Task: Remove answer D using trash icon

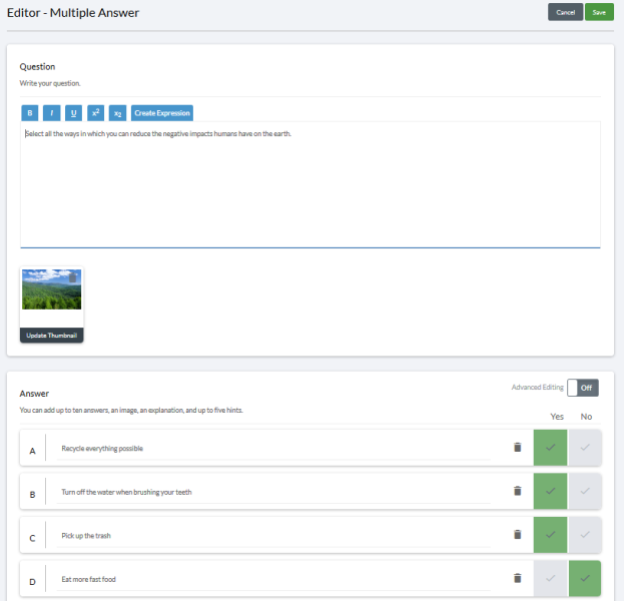Action: (x=517, y=578)
